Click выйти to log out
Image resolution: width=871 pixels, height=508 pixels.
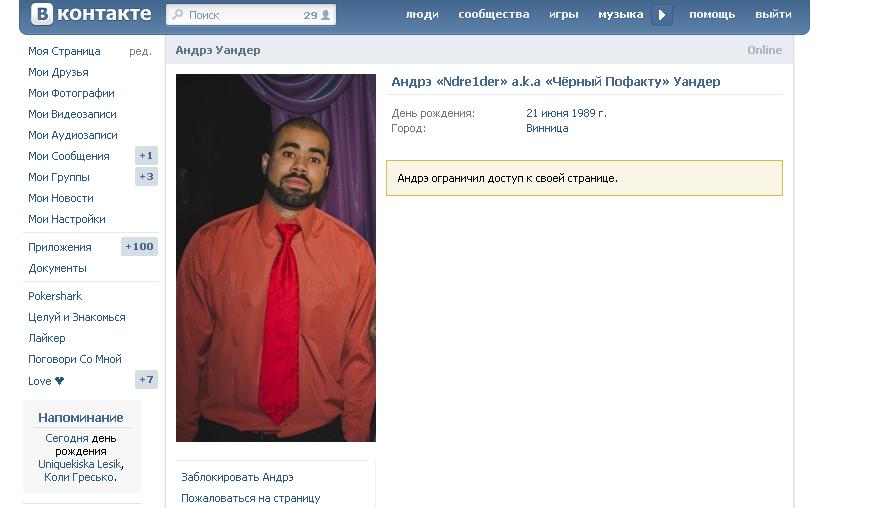(773, 14)
